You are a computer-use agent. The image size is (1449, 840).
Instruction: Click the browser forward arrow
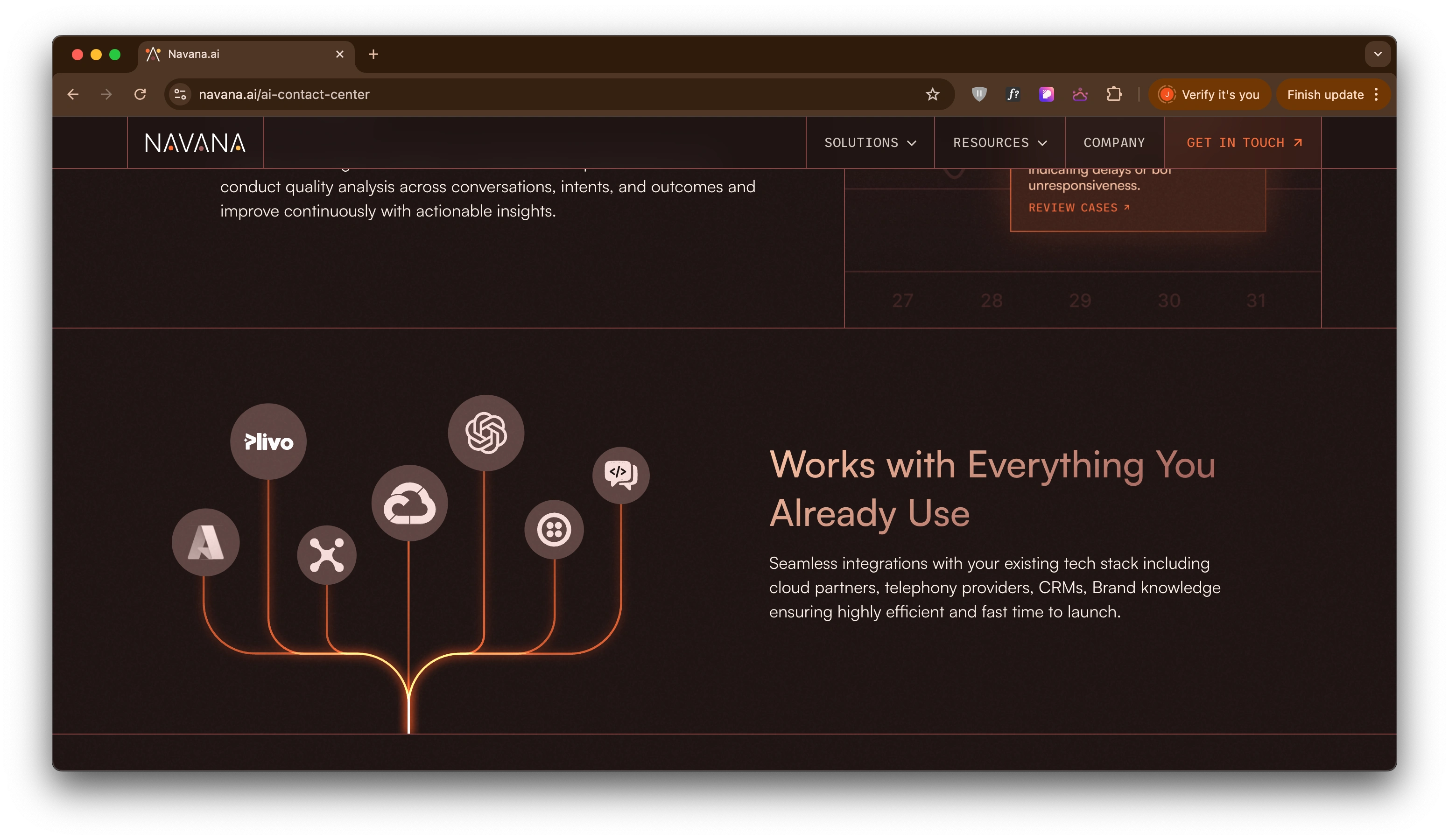(x=106, y=94)
